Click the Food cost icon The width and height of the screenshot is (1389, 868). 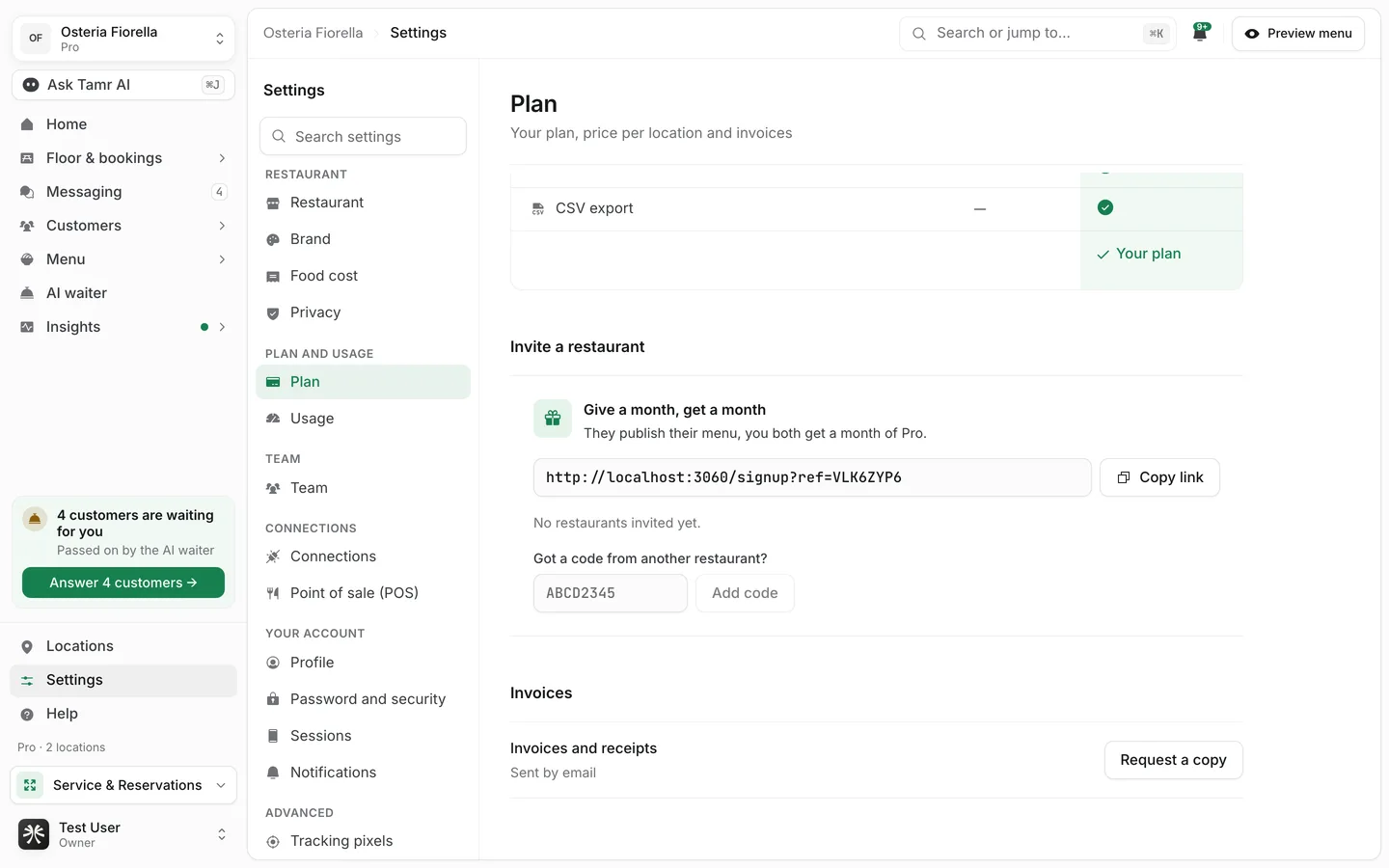click(273, 276)
